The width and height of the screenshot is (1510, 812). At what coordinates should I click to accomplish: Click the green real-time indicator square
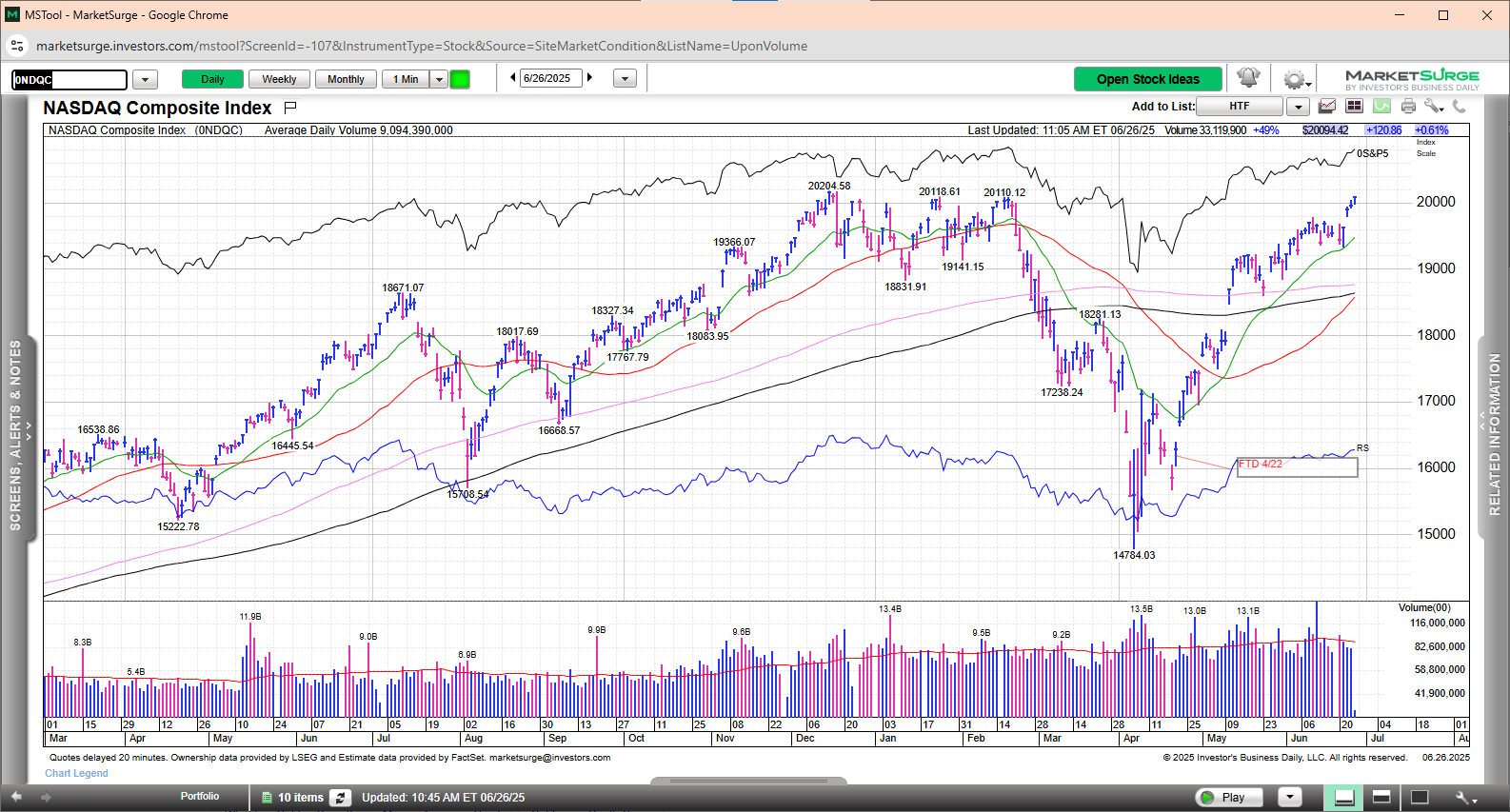tap(460, 79)
